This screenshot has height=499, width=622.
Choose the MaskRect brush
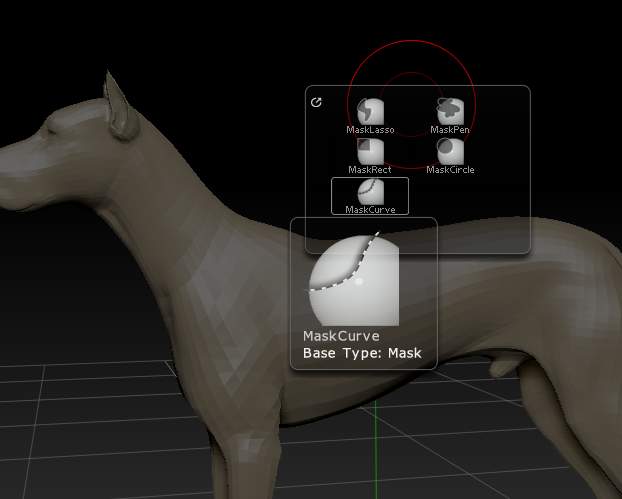[370, 156]
